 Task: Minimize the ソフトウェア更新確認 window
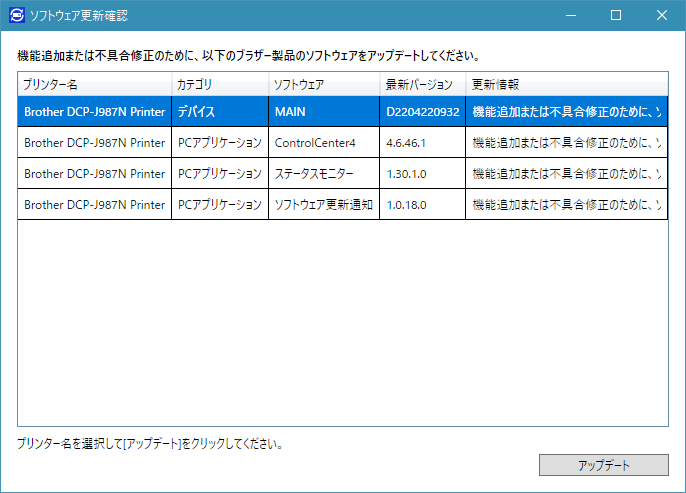[x=570, y=15]
